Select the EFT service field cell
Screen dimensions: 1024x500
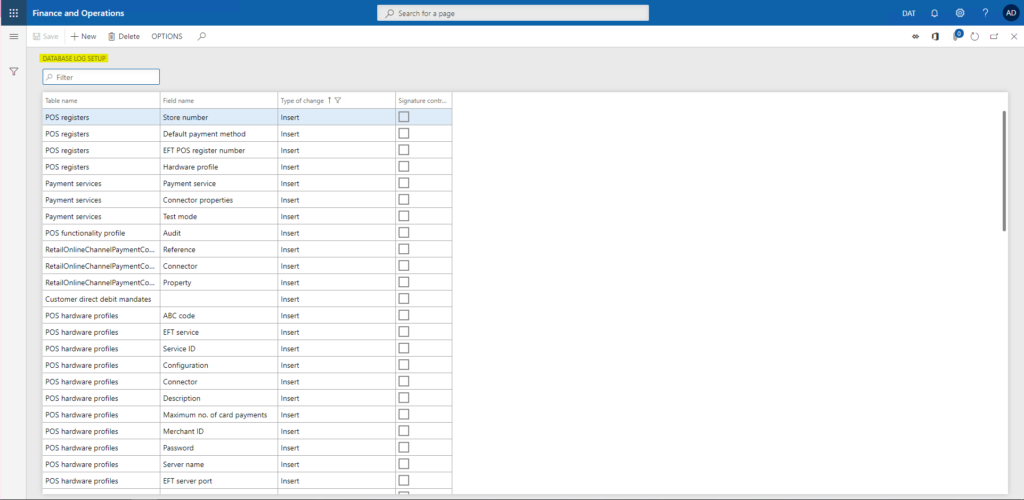point(219,332)
